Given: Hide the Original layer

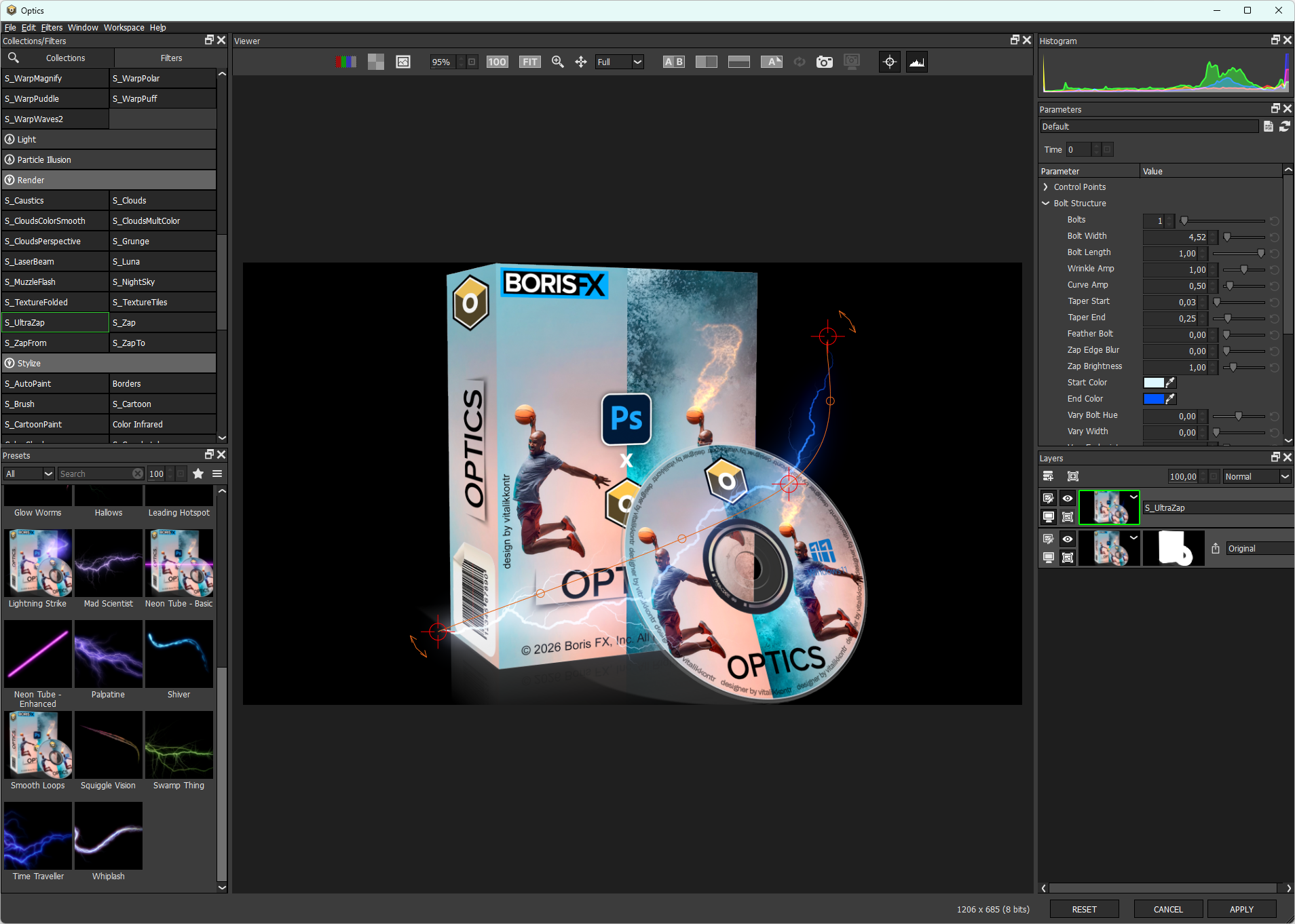Looking at the screenshot, I should tap(1068, 539).
